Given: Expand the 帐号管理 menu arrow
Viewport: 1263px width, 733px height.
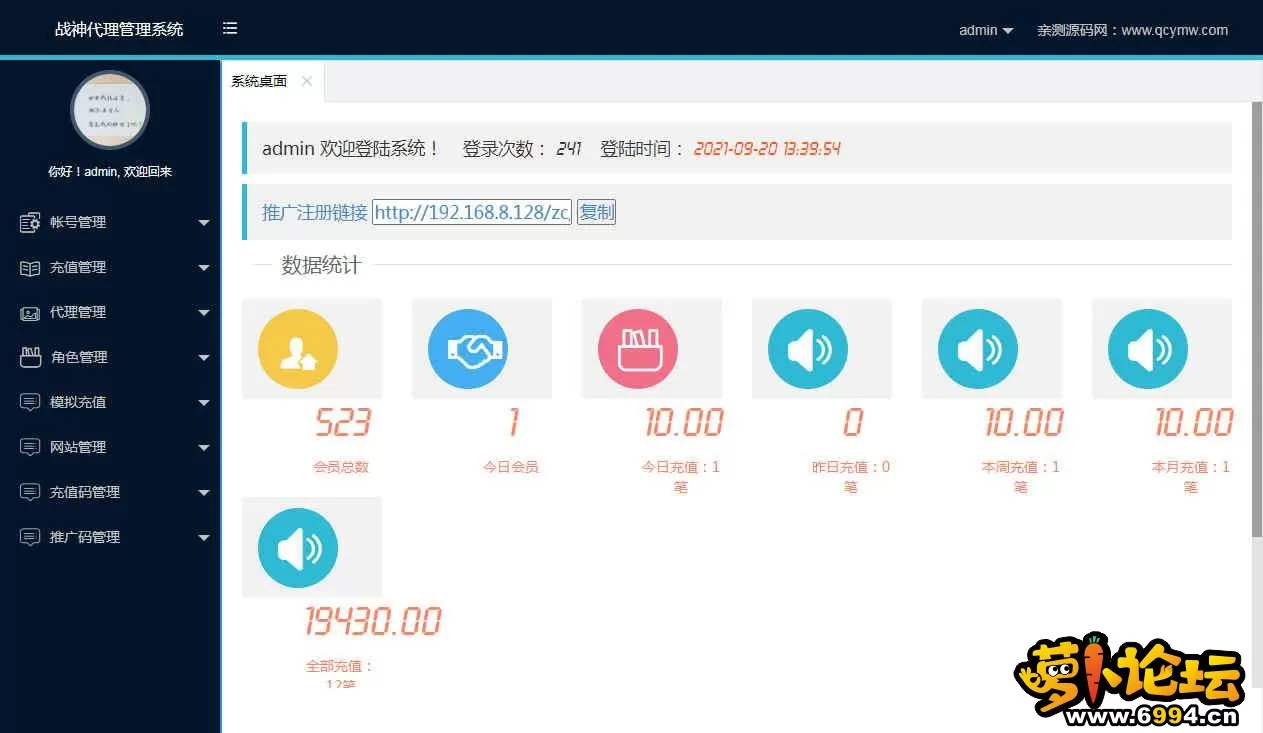Looking at the screenshot, I should click(x=204, y=223).
